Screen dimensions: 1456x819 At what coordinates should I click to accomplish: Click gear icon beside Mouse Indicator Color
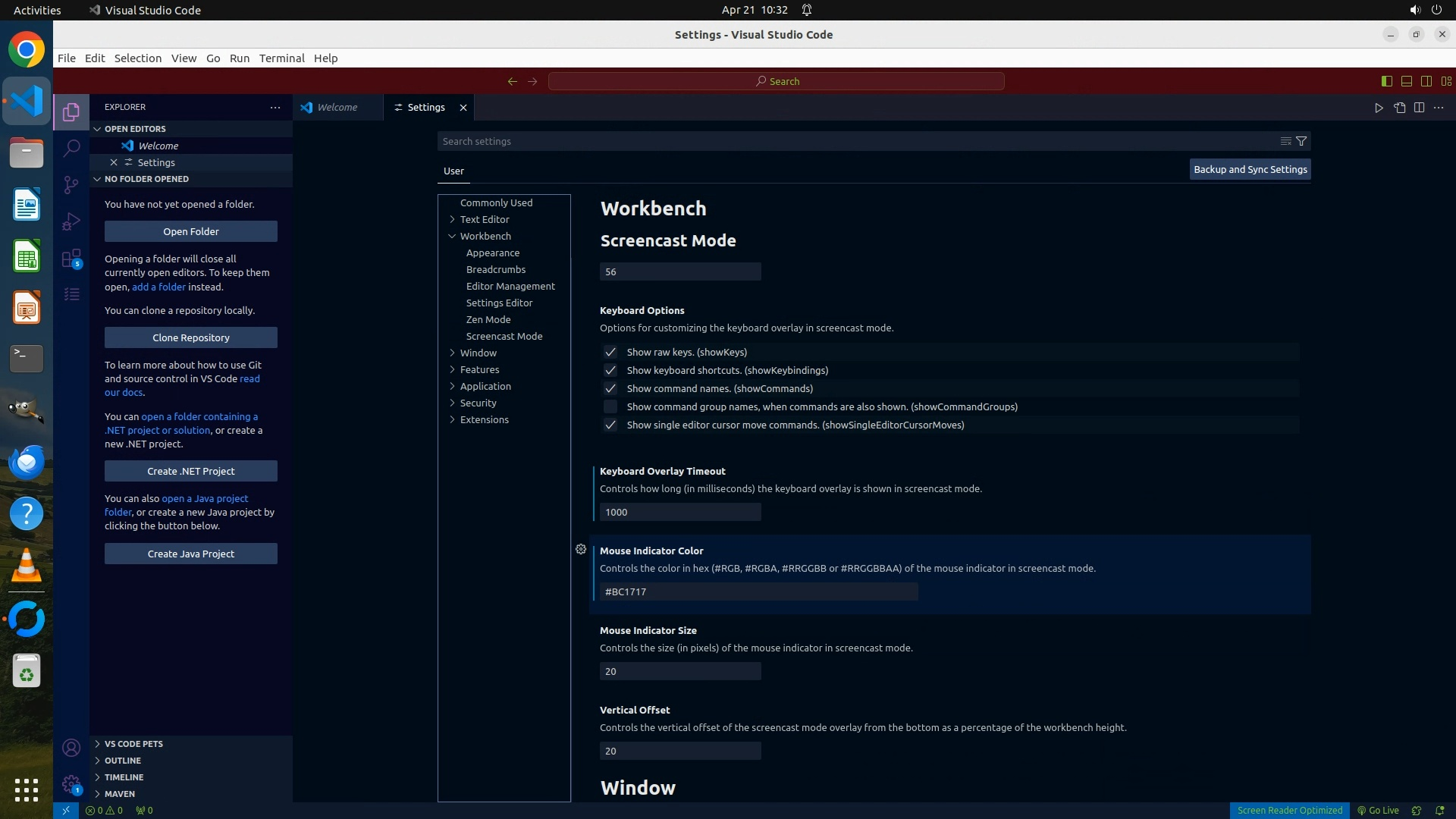(581, 549)
